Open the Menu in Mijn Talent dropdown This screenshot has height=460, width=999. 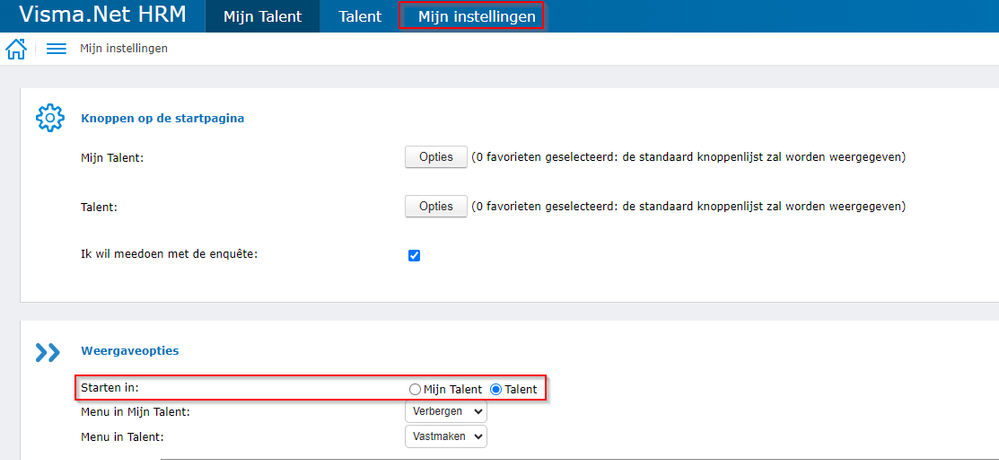pos(446,412)
